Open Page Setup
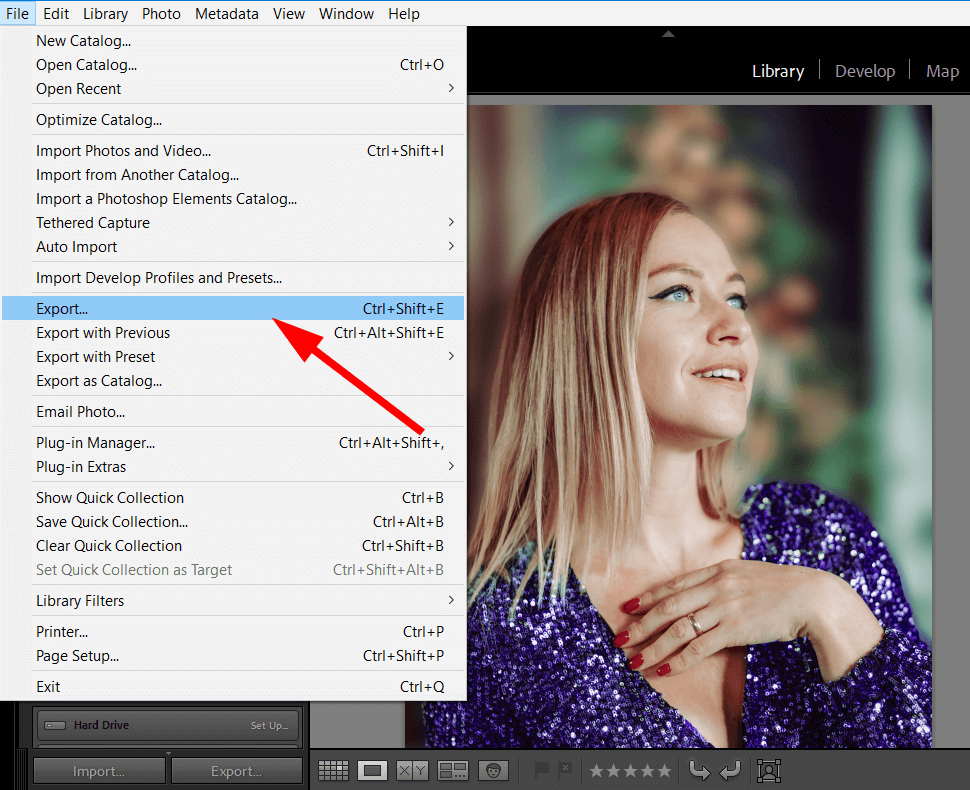Image resolution: width=970 pixels, height=790 pixels. [x=233, y=656]
